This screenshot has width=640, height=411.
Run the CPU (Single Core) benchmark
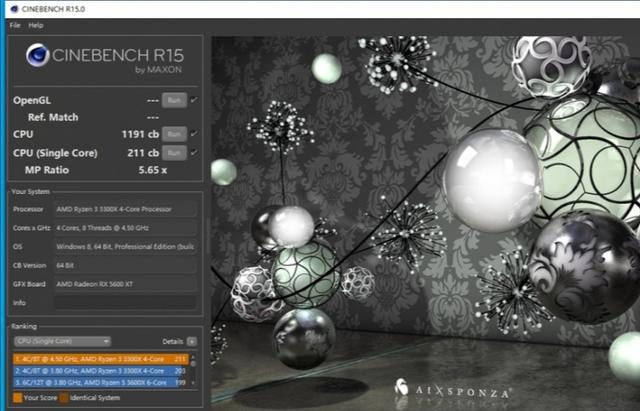point(174,152)
